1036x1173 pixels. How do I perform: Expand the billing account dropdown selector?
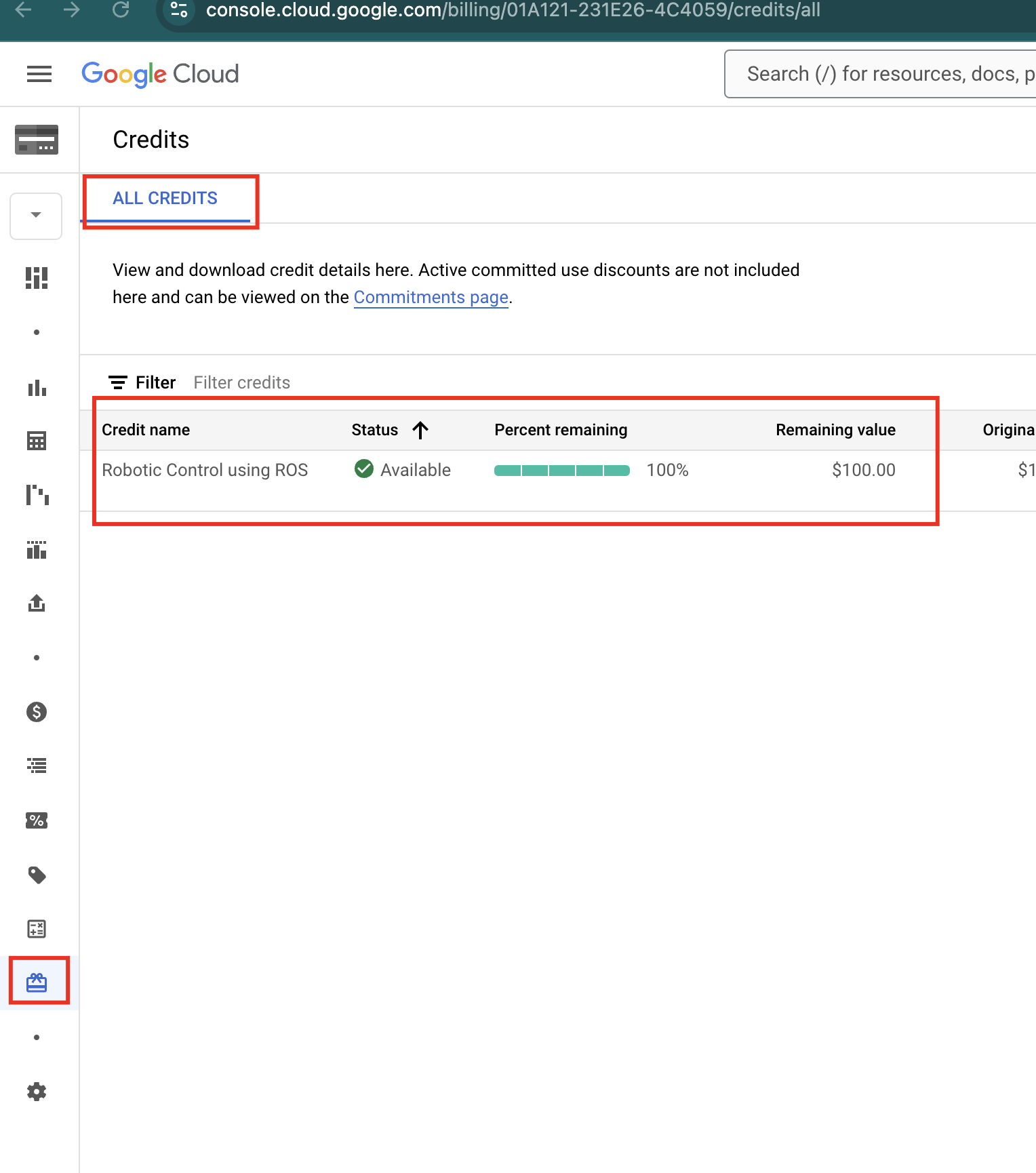point(36,216)
